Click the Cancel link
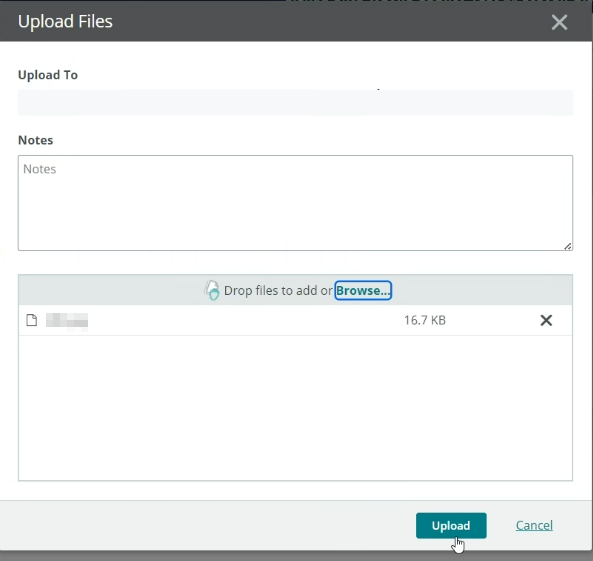593x561 pixels. (534, 525)
